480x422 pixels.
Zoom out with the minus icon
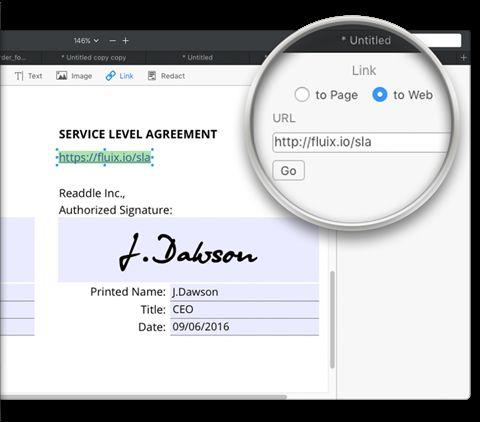coord(113,41)
